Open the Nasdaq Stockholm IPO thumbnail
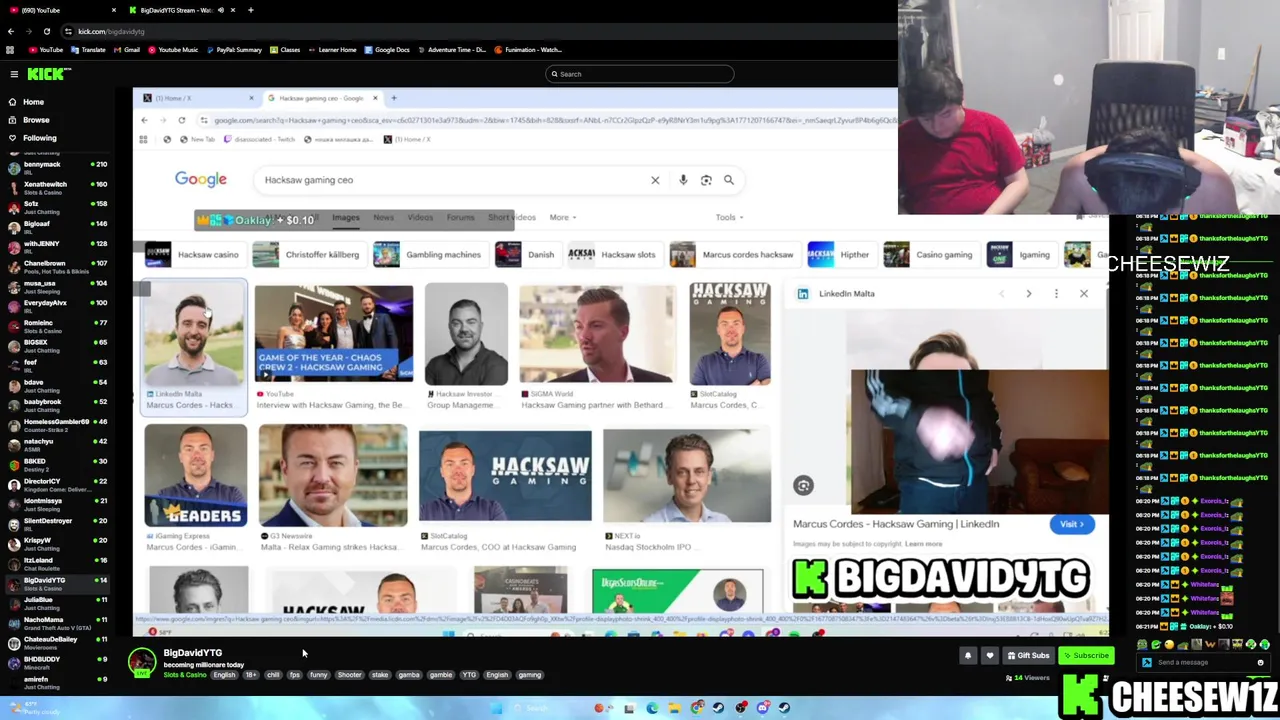 pyautogui.click(x=687, y=476)
